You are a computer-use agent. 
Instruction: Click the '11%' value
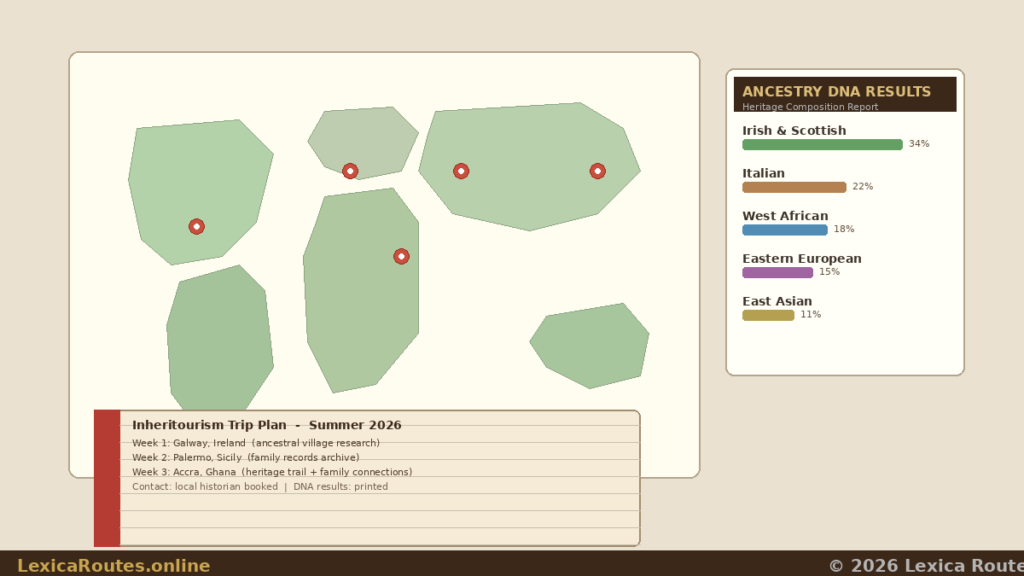coord(810,314)
